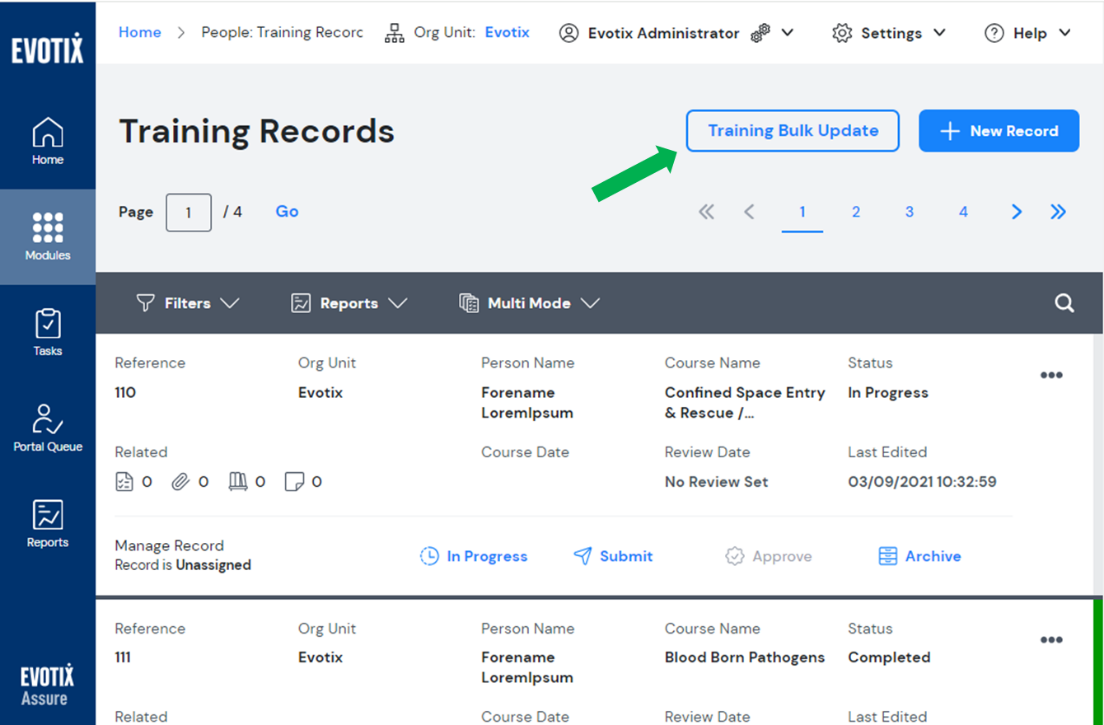Image resolution: width=1104 pixels, height=725 pixels.
Task: Open three-dot menu for record 110
Action: coord(1051,376)
